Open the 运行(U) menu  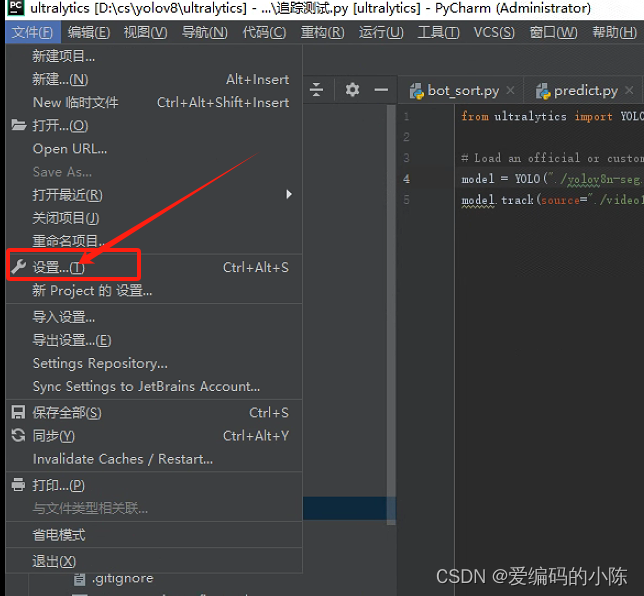pyautogui.click(x=381, y=32)
